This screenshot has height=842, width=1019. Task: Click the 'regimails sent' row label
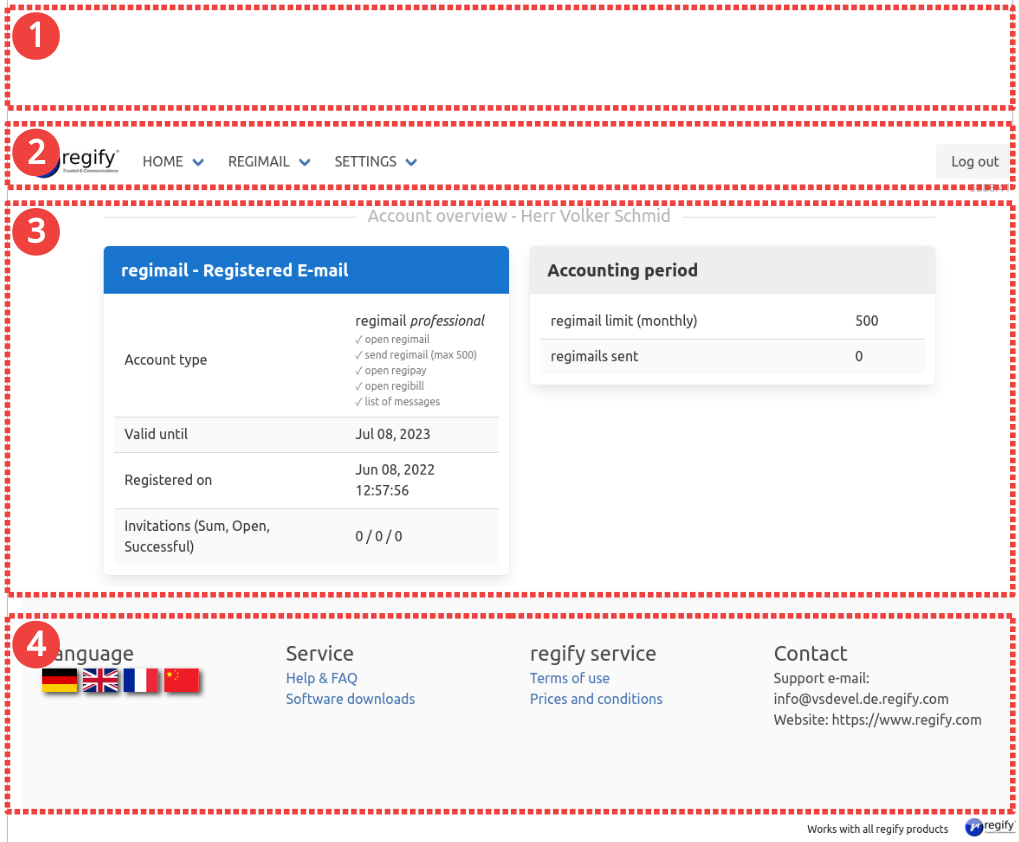click(x=594, y=356)
